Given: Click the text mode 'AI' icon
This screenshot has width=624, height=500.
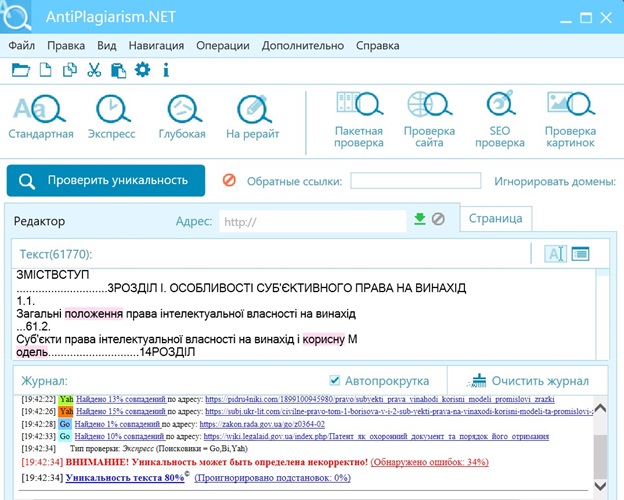Looking at the screenshot, I should (555, 254).
